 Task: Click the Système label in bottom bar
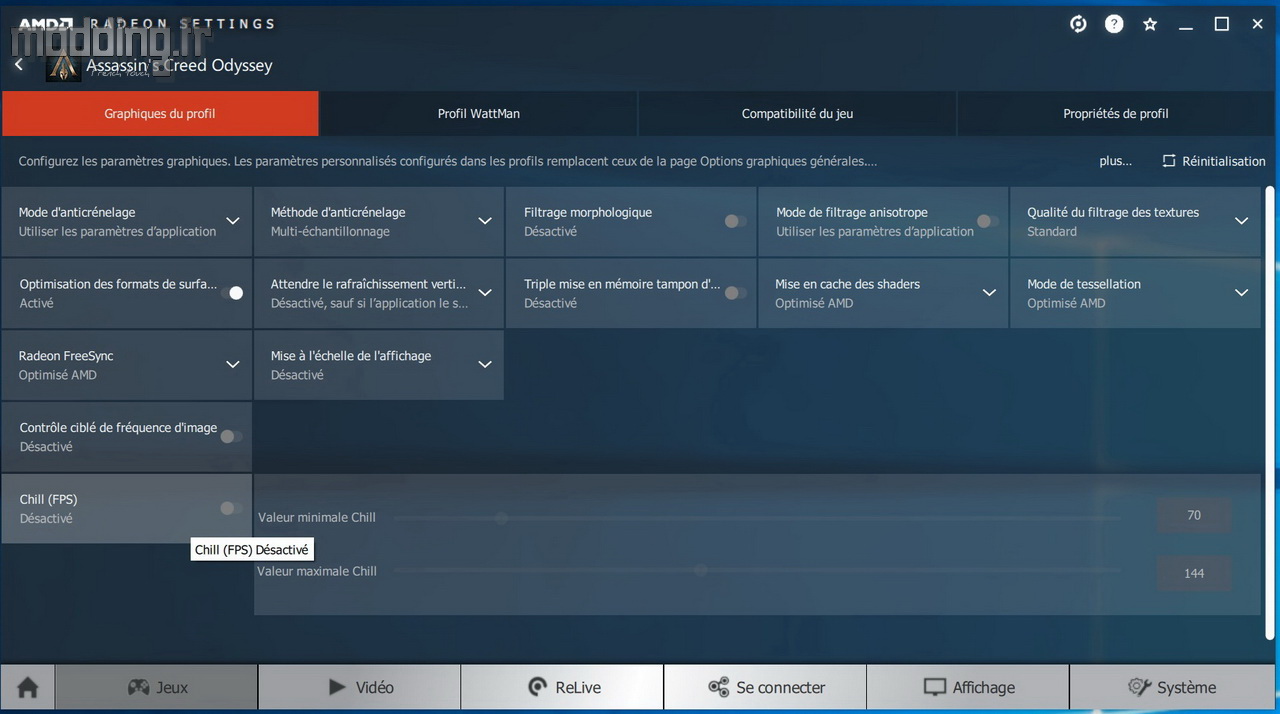point(1186,688)
